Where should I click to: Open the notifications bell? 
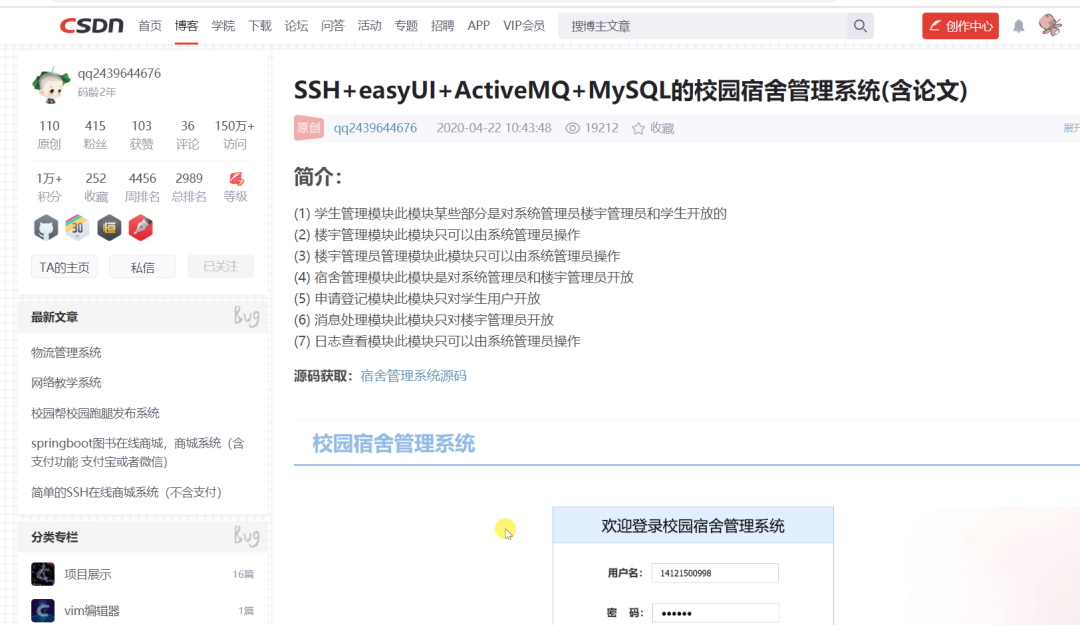(x=1019, y=26)
